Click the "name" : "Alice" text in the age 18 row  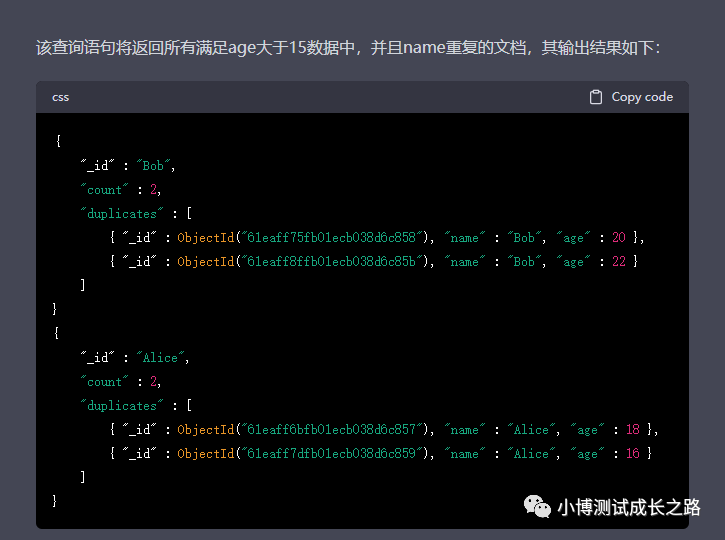pos(500,430)
